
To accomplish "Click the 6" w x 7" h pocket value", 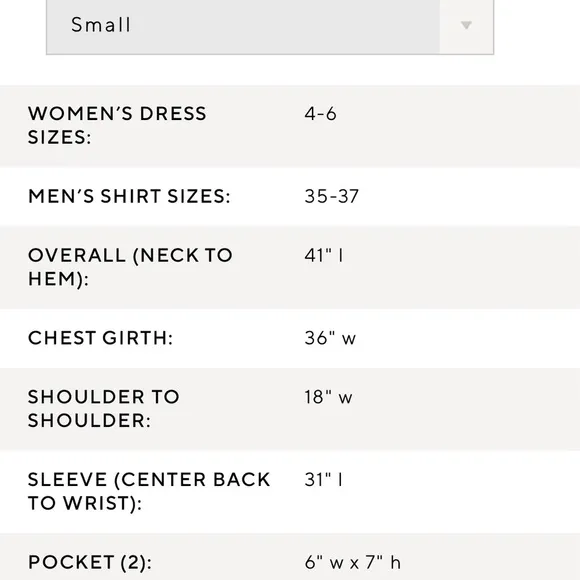I will click(x=353, y=562).
